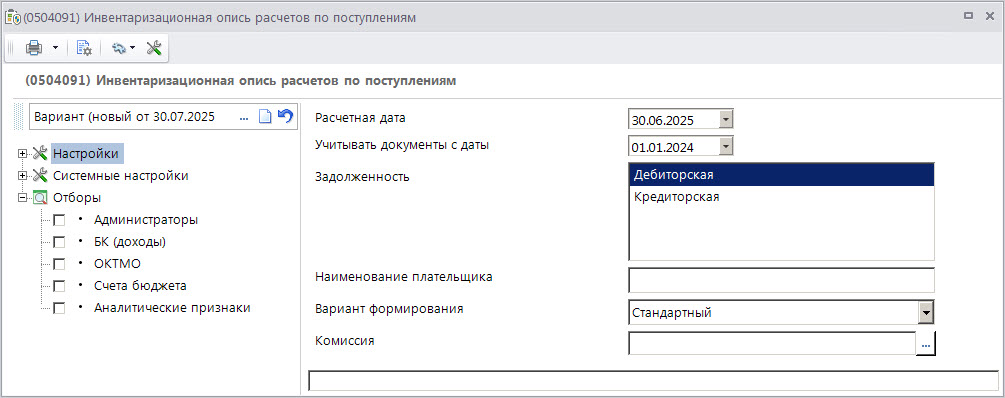The image size is (1005, 398).
Task: Check the Администраторы filter checkbox
Action: tap(59, 220)
